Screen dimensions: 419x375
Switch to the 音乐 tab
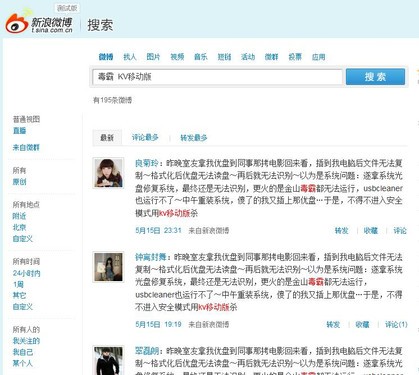(201, 57)
